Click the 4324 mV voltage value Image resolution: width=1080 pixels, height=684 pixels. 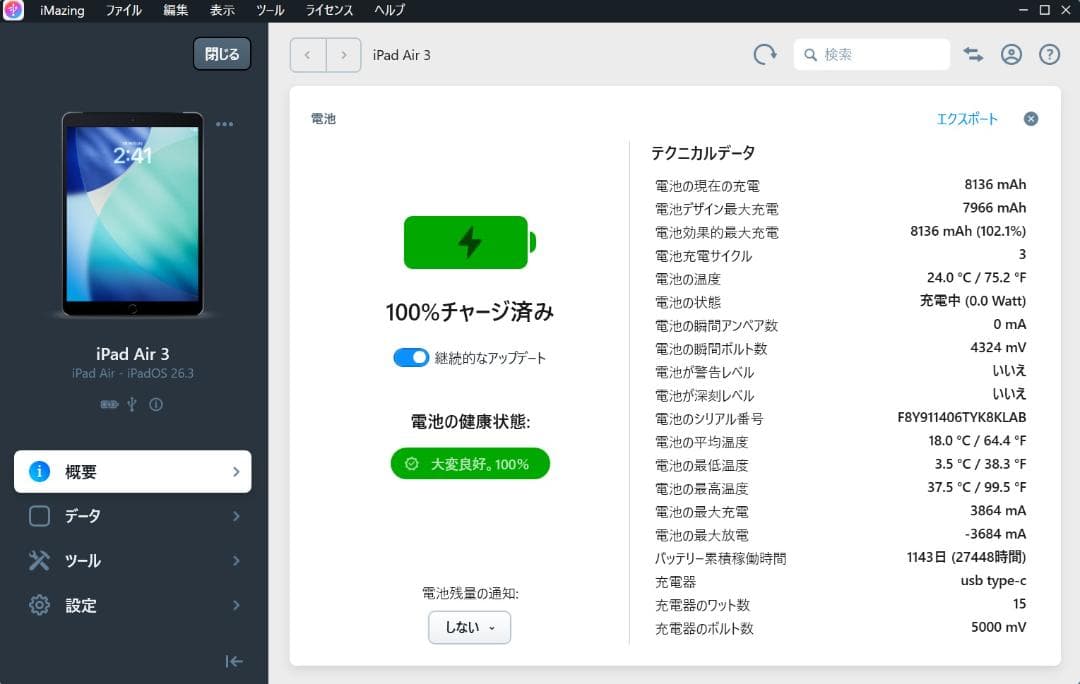coord(998,348)
